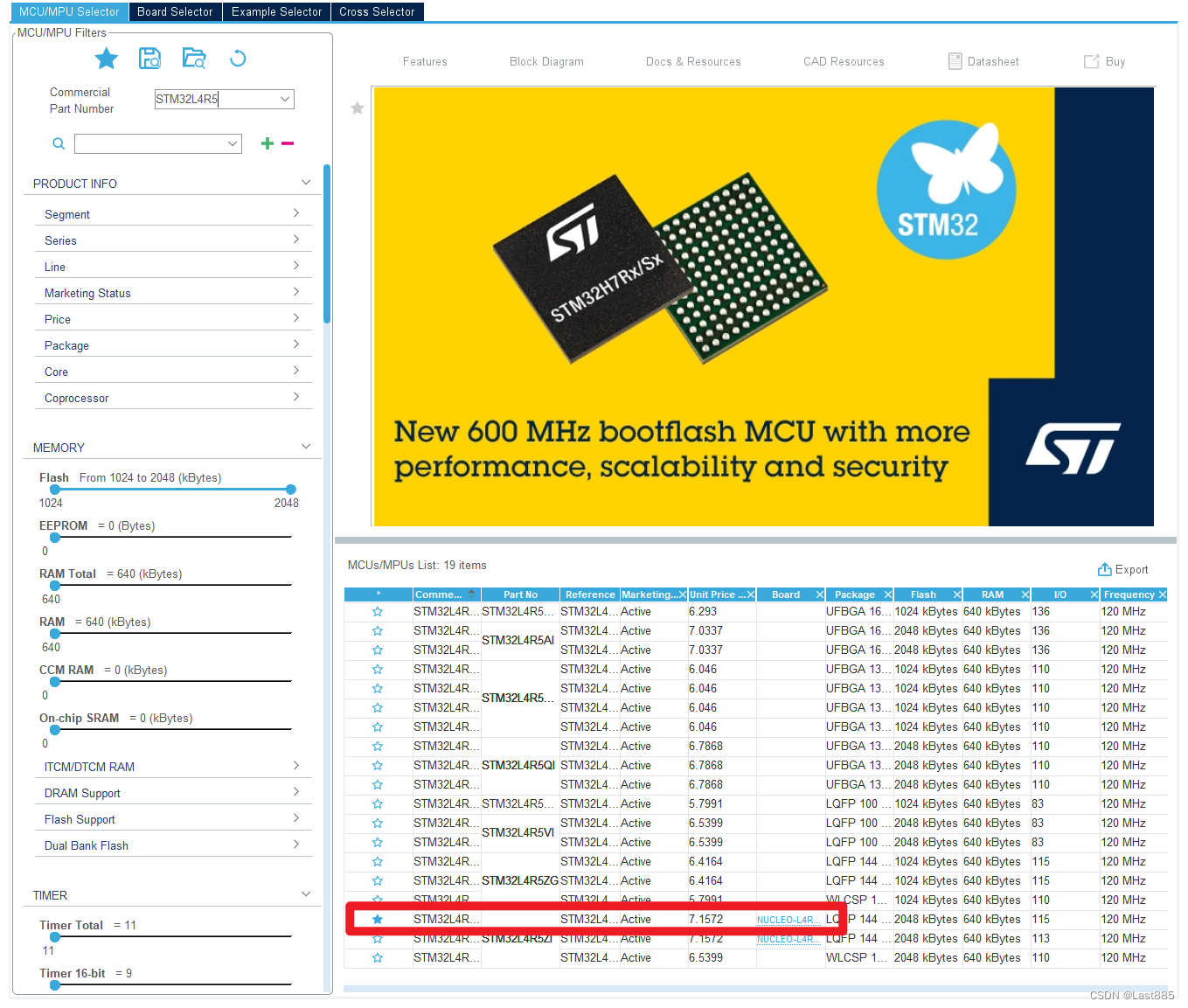Expand the Core filter
The image size is (1188, 1008).
(295, 371)
